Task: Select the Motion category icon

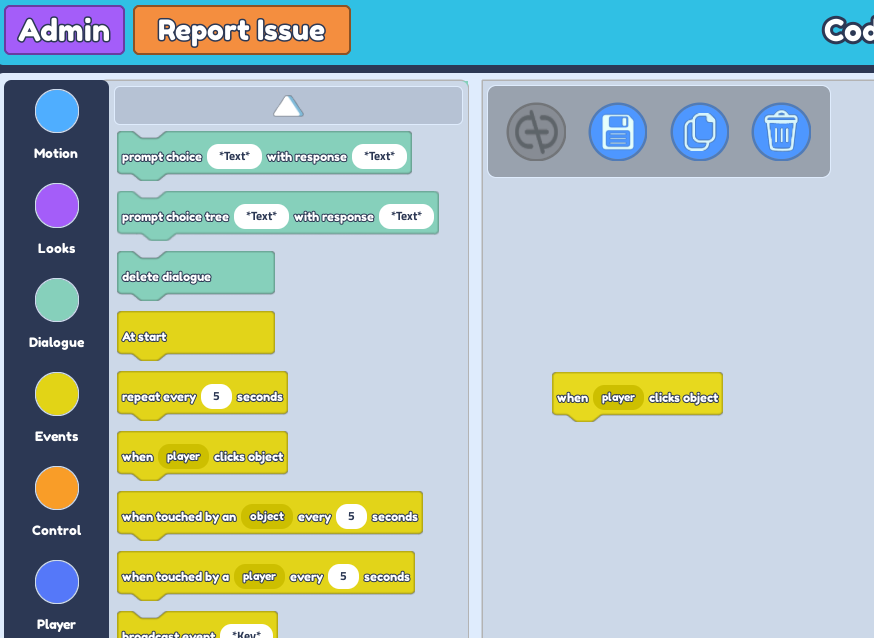Action: (56, 112)
